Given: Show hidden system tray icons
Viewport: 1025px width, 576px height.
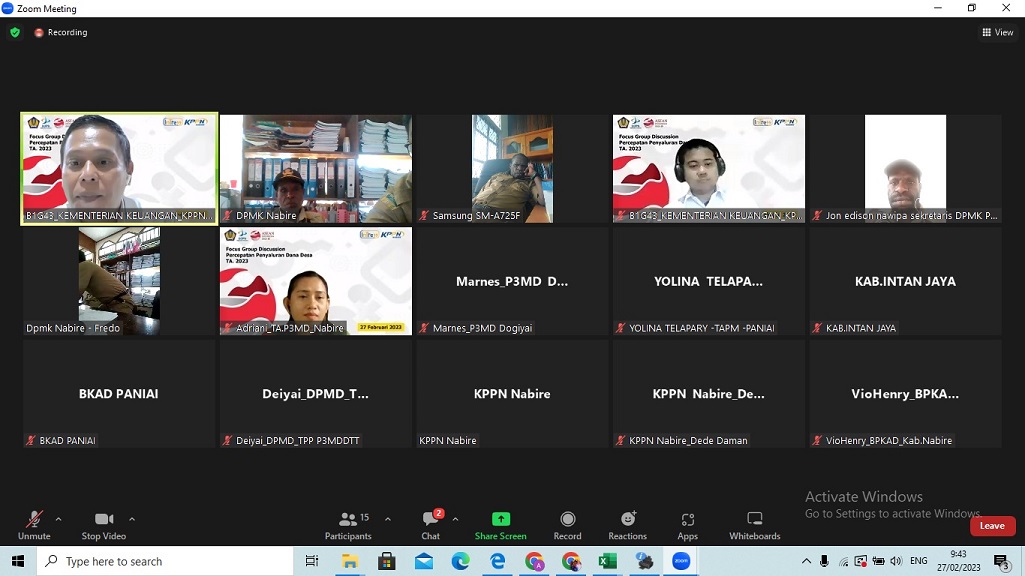Looking at the screenshot, I should [806, 561].
